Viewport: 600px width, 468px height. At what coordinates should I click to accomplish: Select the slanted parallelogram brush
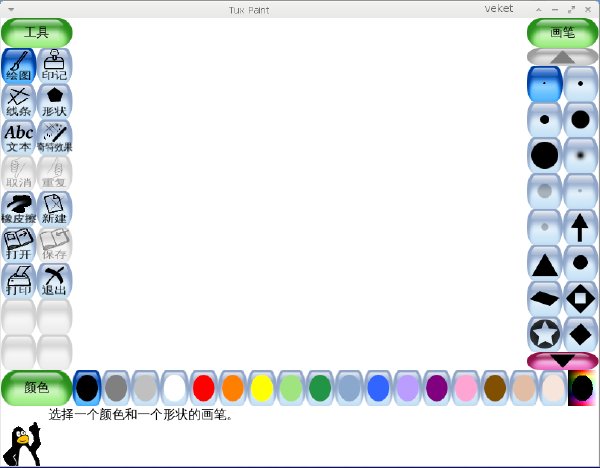pos(545,298)
